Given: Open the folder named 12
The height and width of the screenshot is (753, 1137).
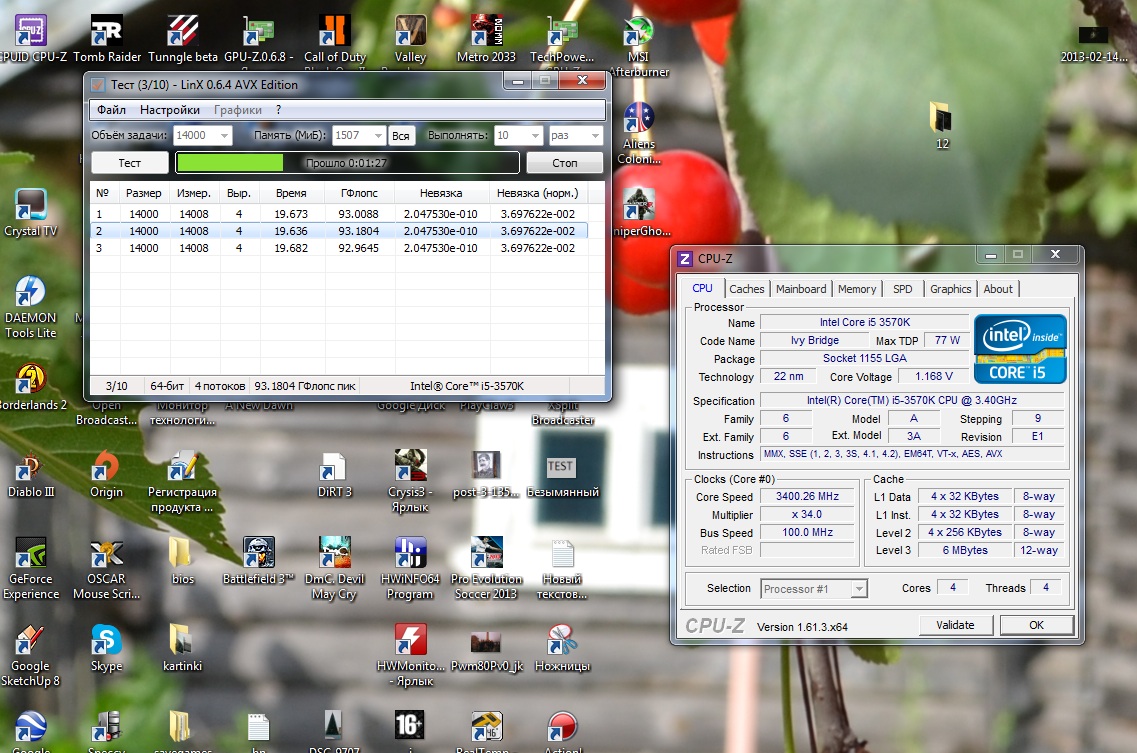Looking at the screenshot, I should coord(941,118).
